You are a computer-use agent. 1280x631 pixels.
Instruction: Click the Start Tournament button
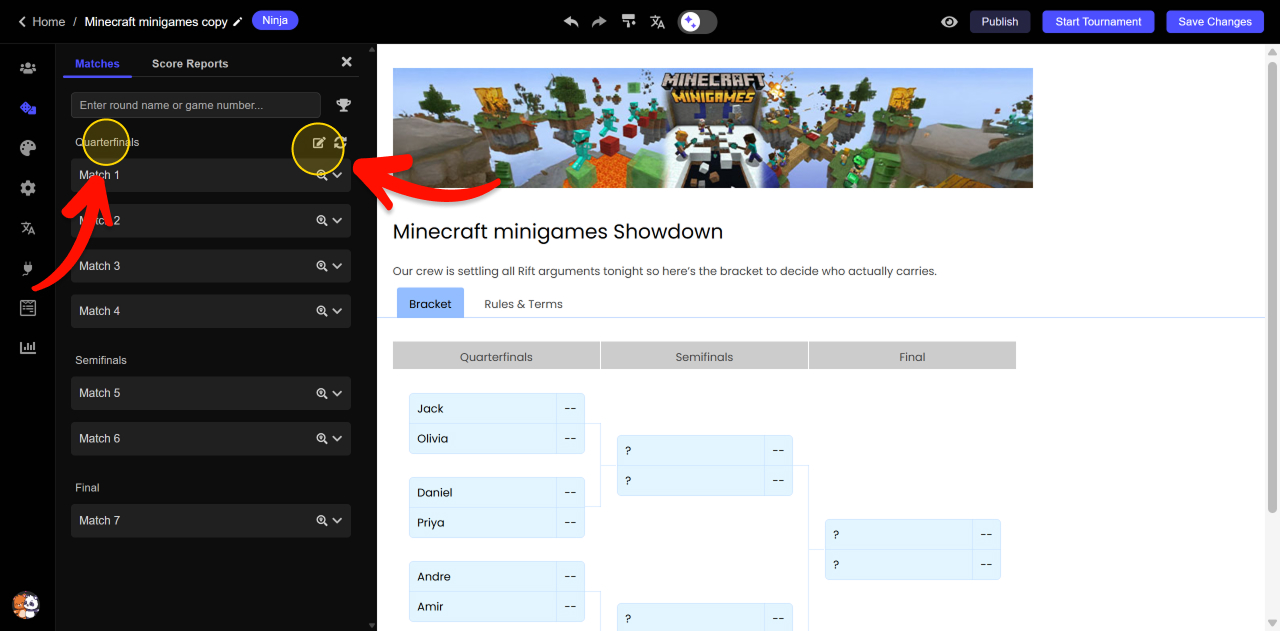[1098, 21]
